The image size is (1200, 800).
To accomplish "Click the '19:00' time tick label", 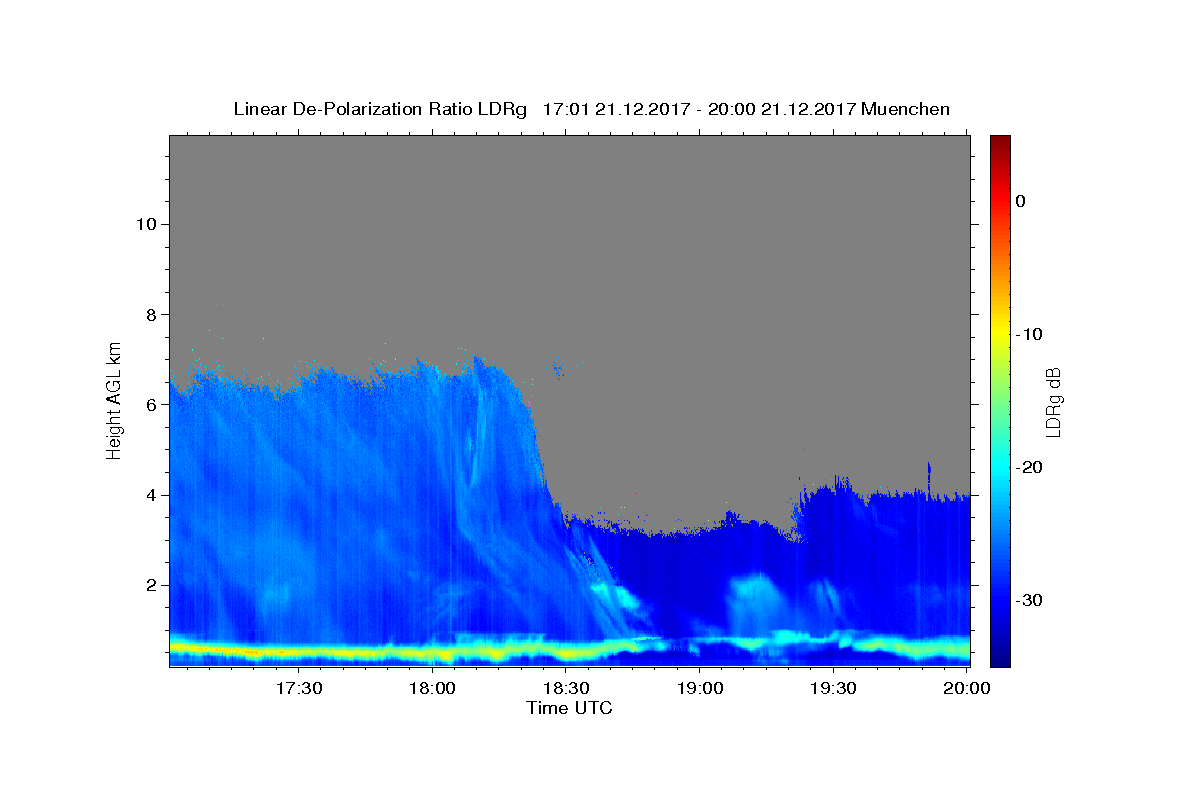I will click(700, 688).
